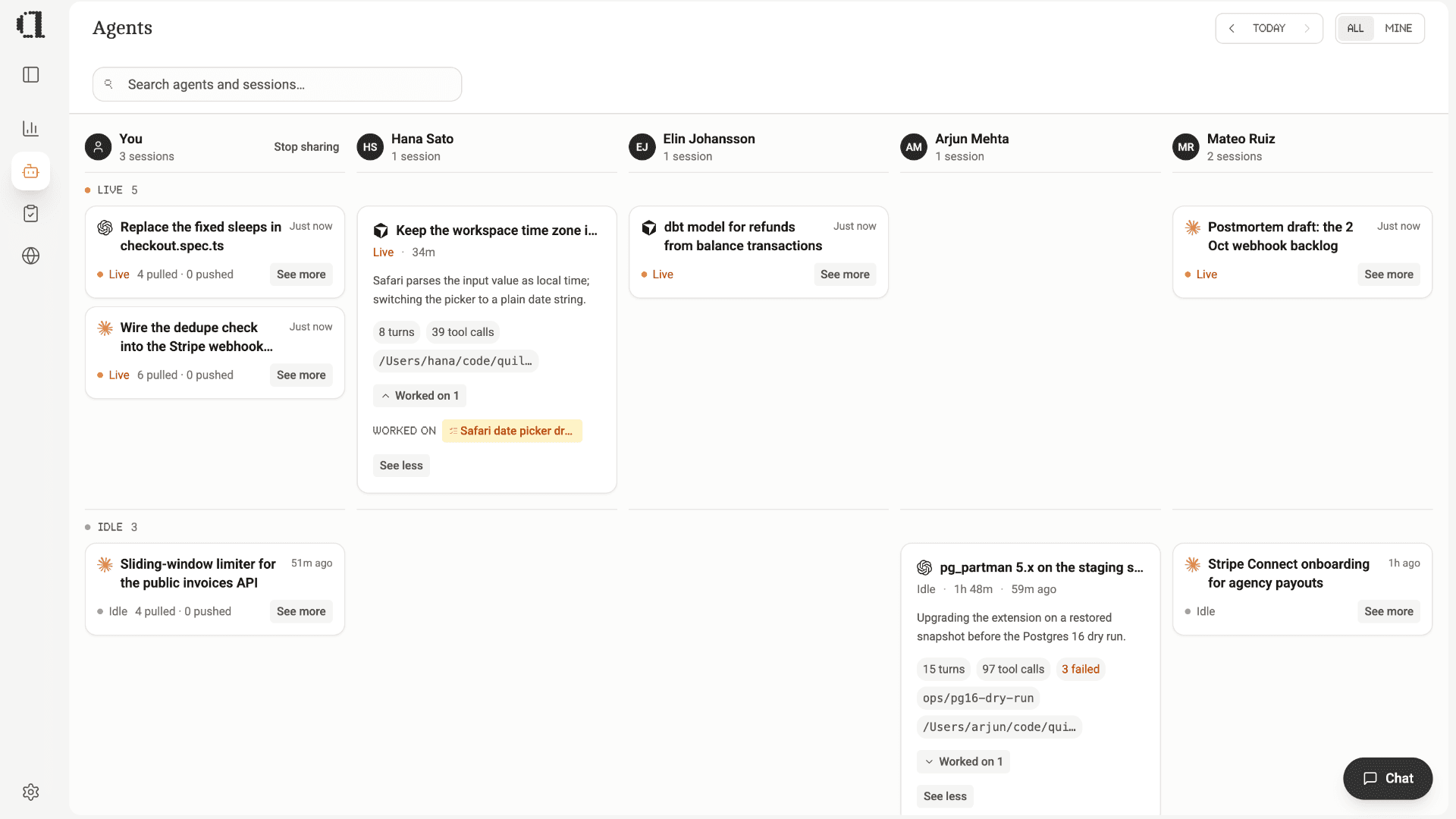Image resolution: width=1456 pixels, height=819 pixels.
Task: Select the Agents robot icon in sidebar
Action: (30, 171)
